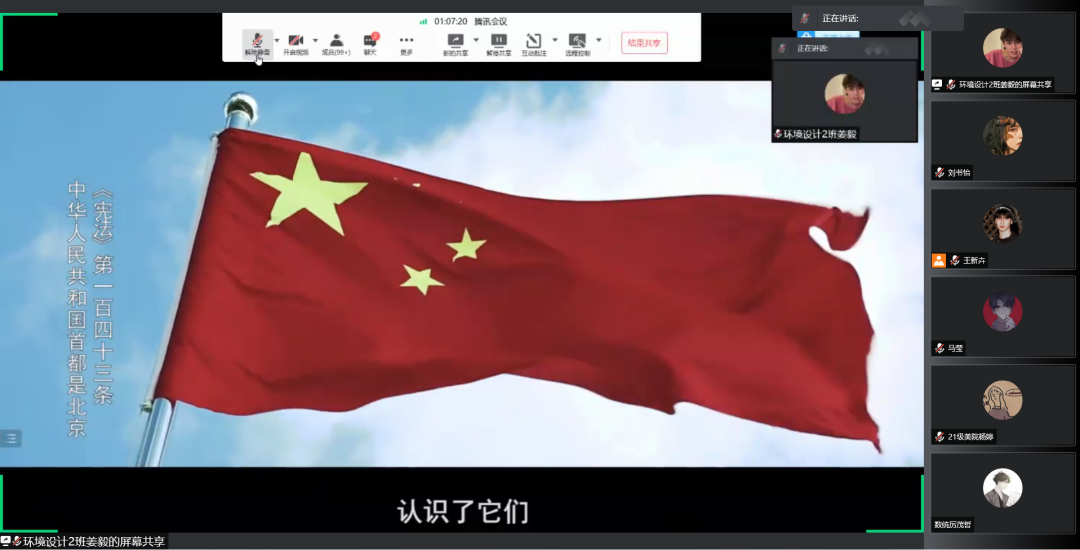This screenshot has width=1080, height=550.
Task: Open the 成员(99+) members list
Action: click(x=336, y=41)
